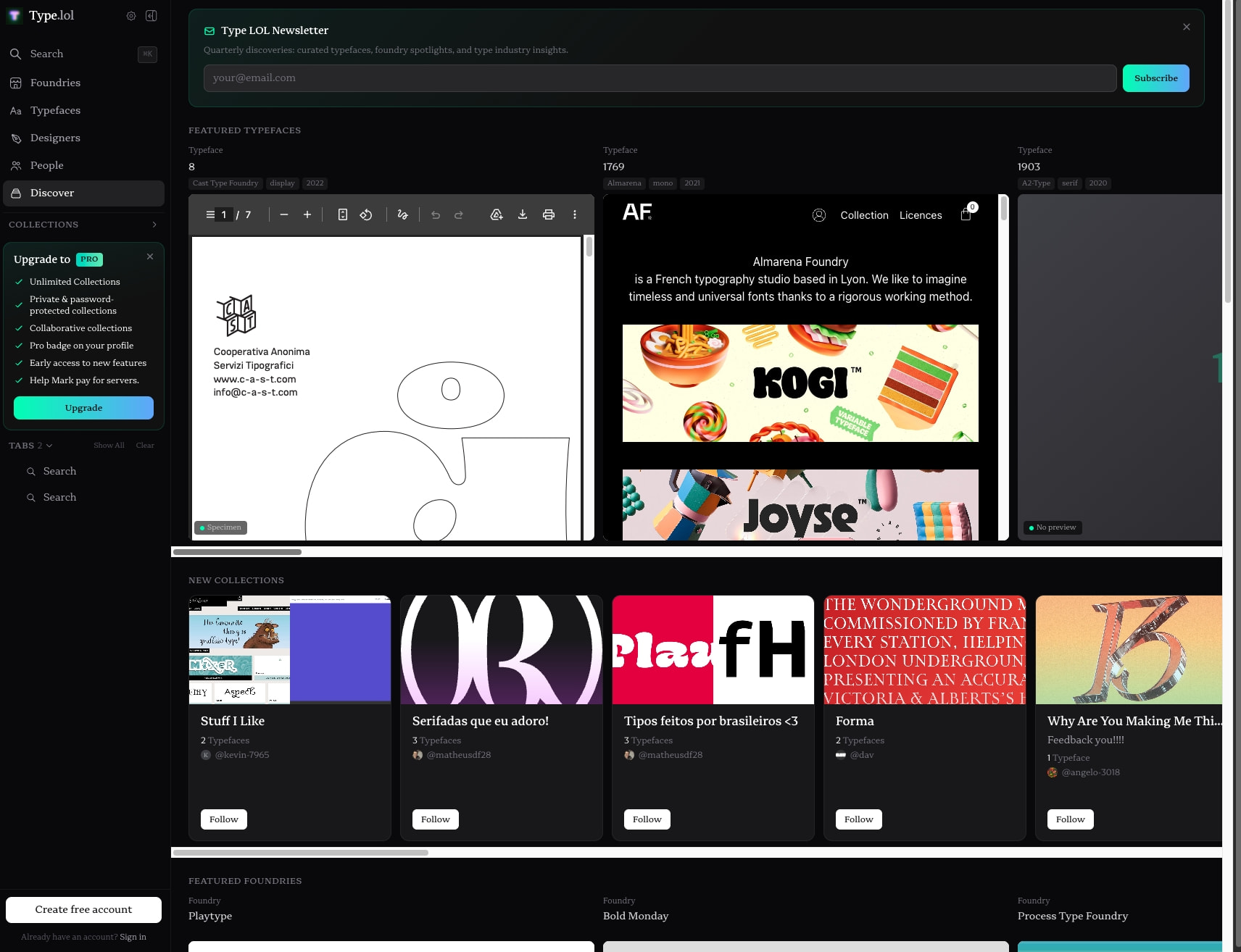
Task: Undo last PDF annotation
Action: 436,214
